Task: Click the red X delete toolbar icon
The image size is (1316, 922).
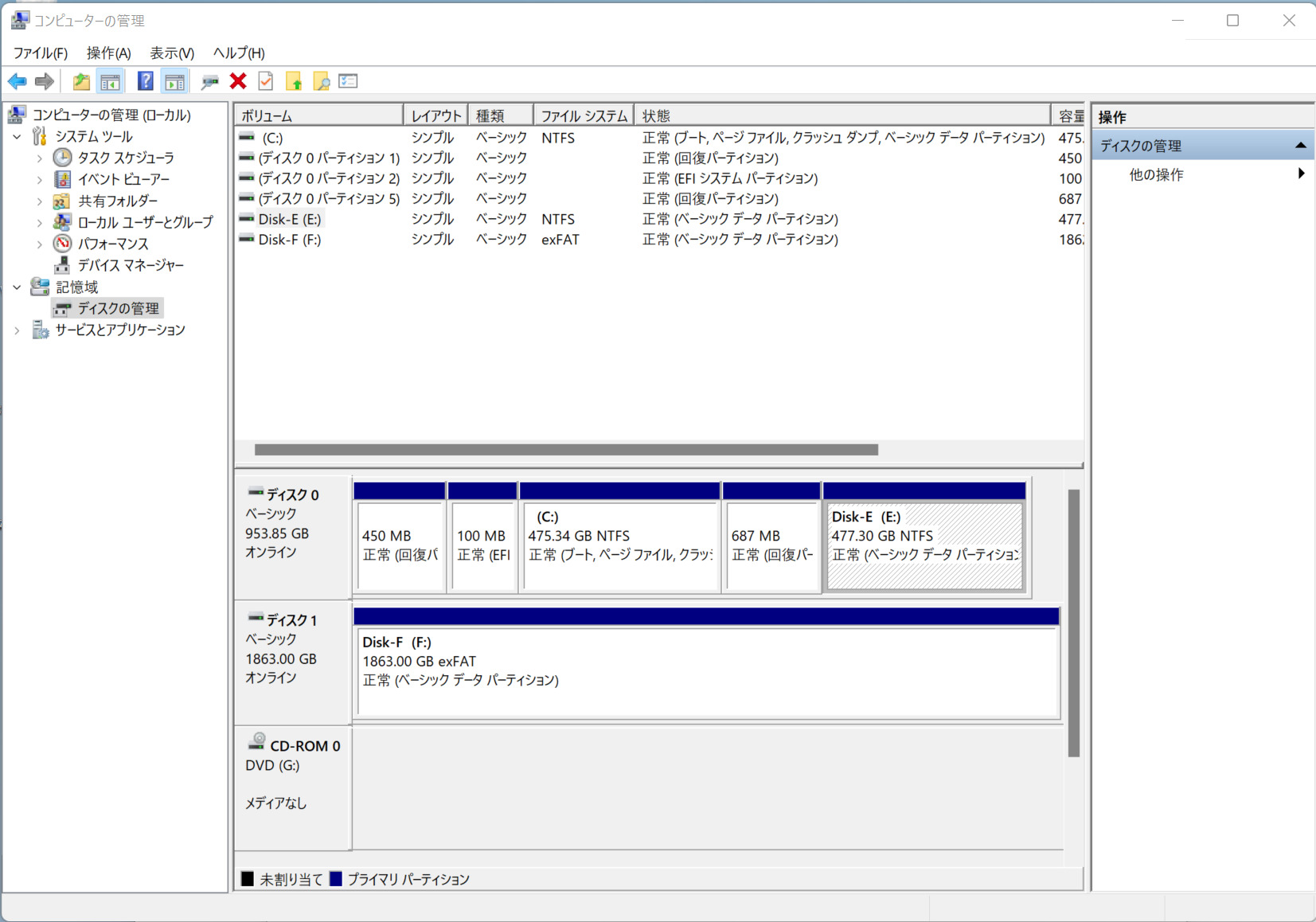Action: pos(238,81)
